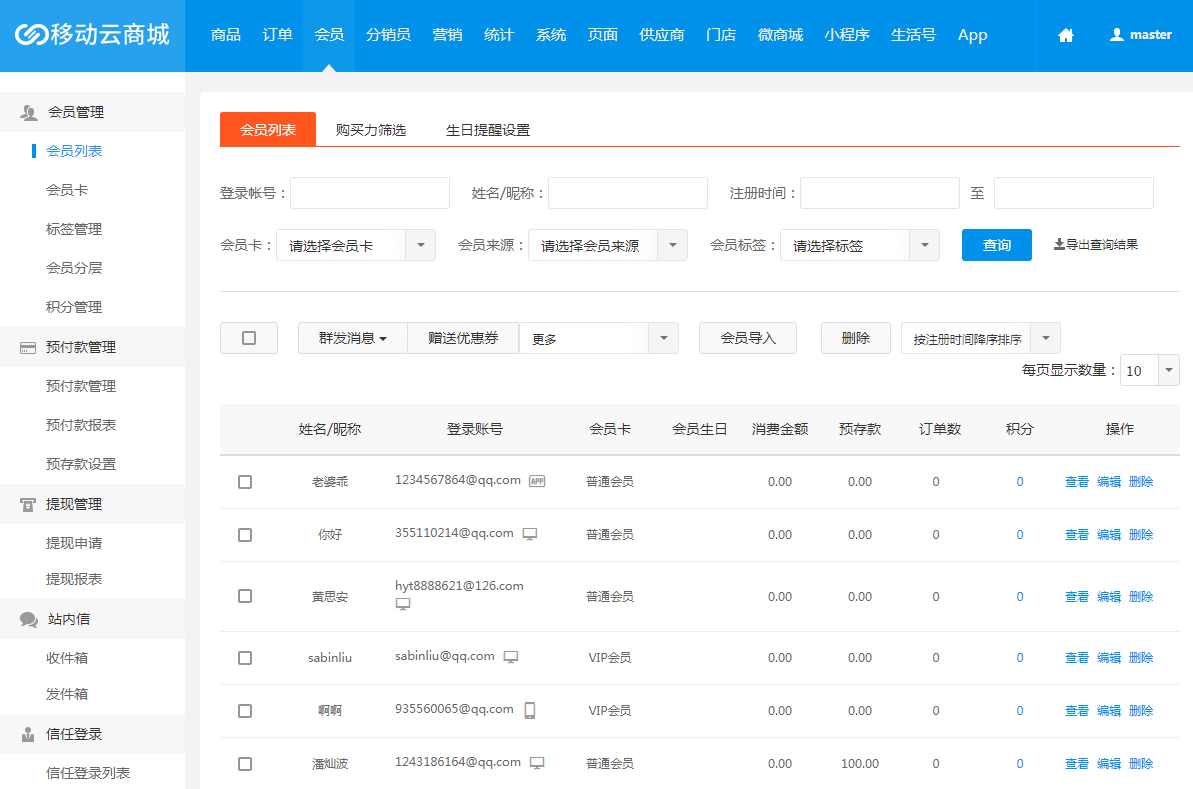Click the mobile phone icon beside 935560065@qq.com
Image resolution: width=1193 pixels, height=789 pixels.
[x=530, y=710]
